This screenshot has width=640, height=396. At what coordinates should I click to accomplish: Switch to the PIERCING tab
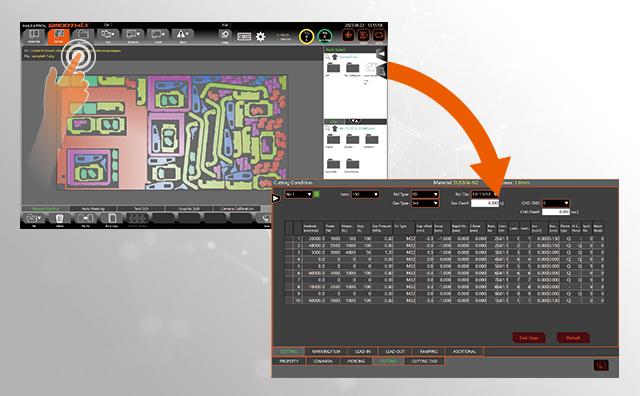(356, 361)
